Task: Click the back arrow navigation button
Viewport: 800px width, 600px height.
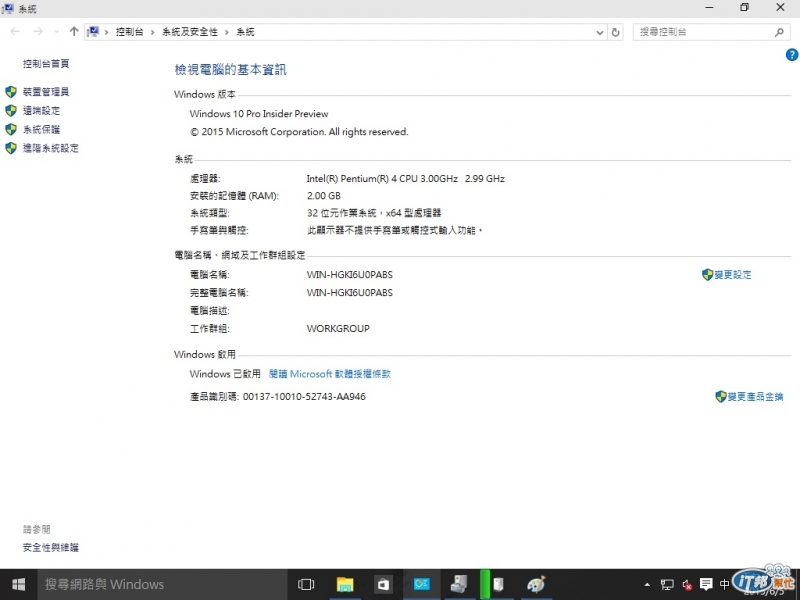Action: point(15,32)
